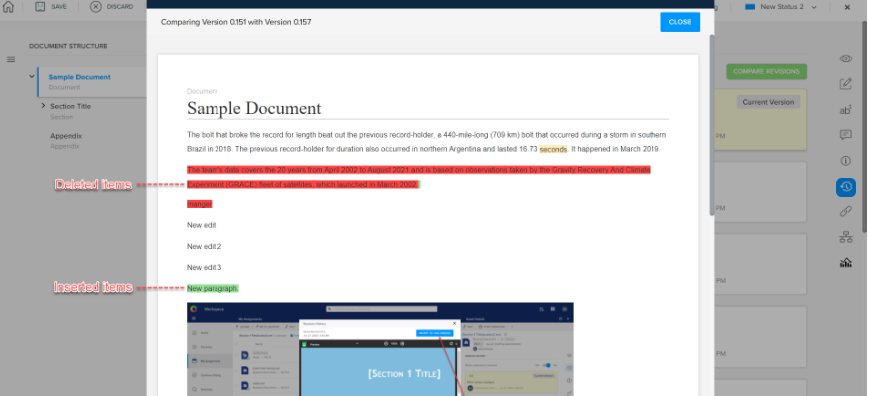Click the Home icon in top bar
The width and height of the screenshot is (869, 396).
point(8,7)
